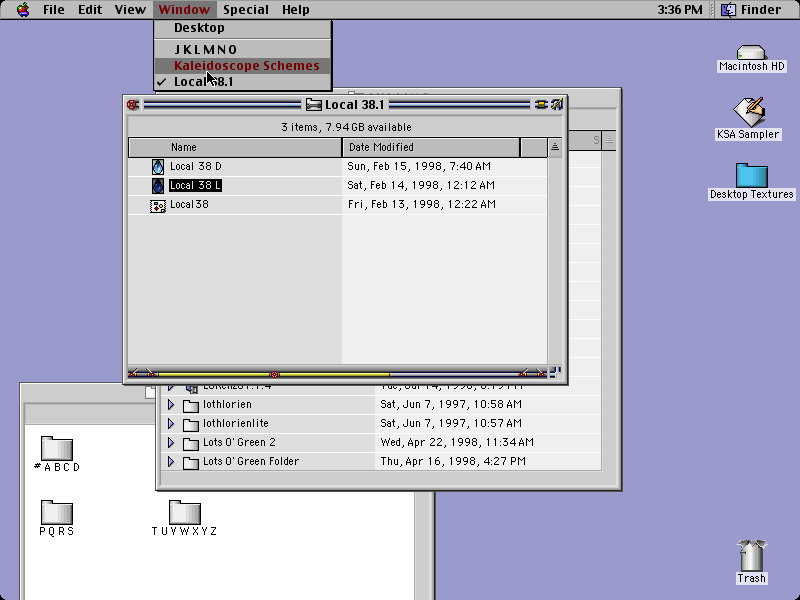Select the P Q R S folder
800x600 pixels.
57,512
